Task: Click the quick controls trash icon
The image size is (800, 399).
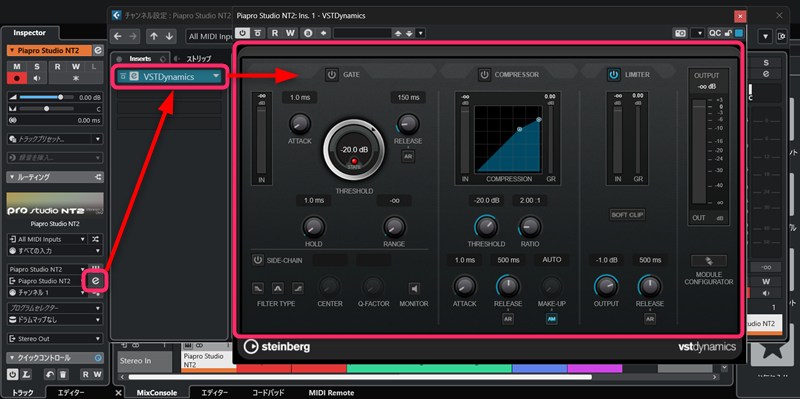Action: 62,375
